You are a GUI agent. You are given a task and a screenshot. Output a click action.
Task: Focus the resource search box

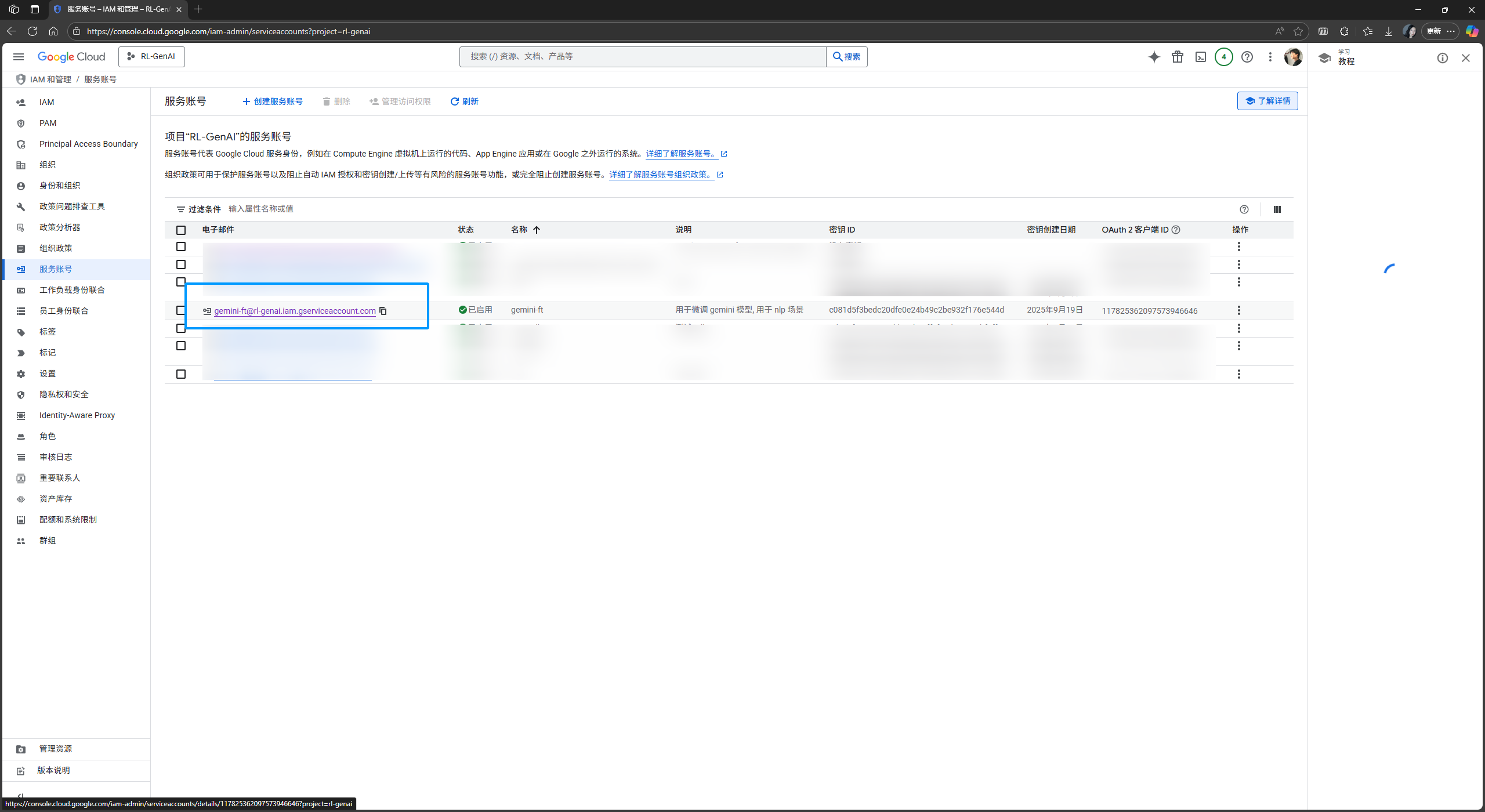(x=643, y=56)
